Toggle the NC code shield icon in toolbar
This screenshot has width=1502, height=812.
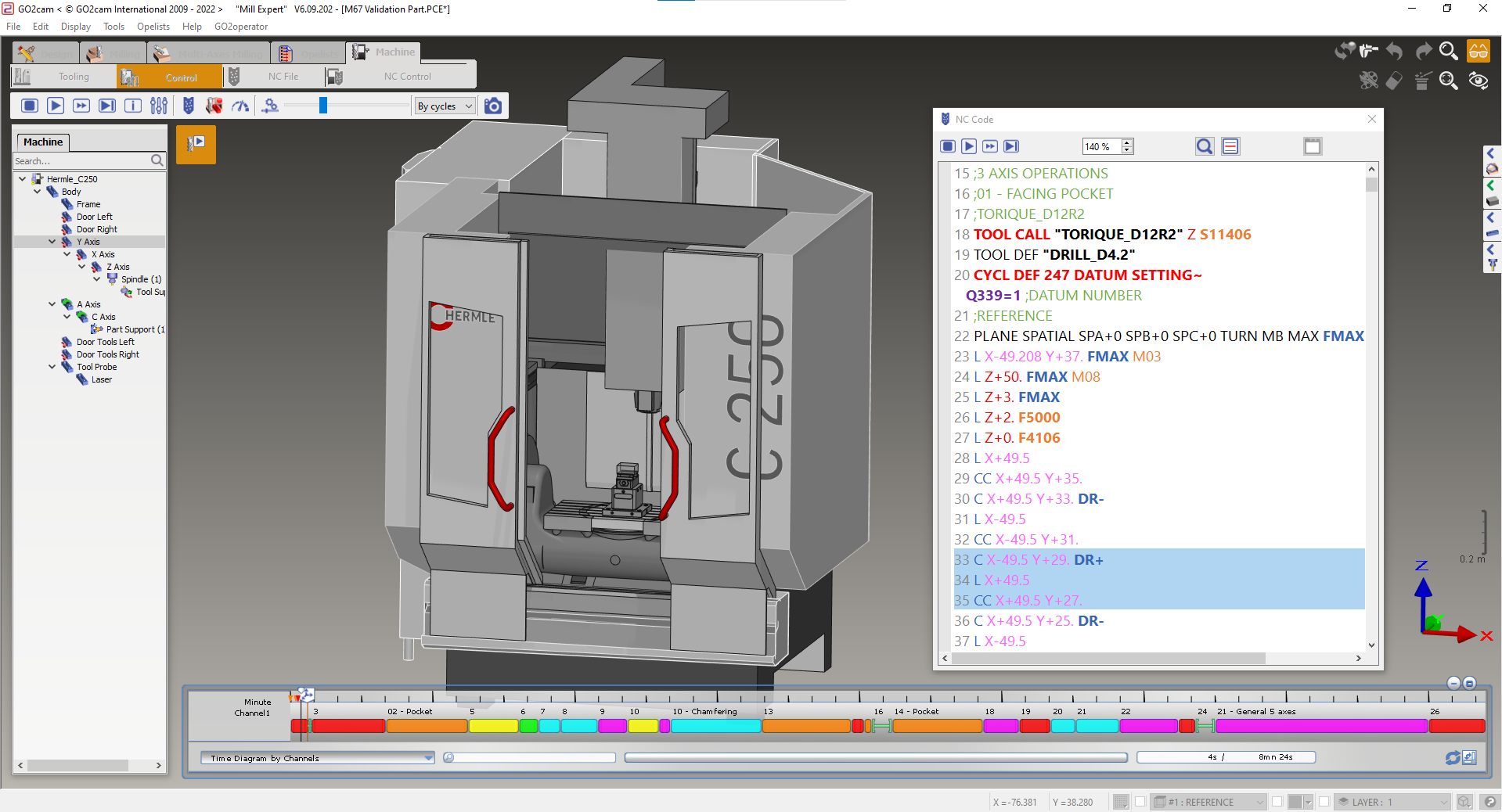pos(189,106)
